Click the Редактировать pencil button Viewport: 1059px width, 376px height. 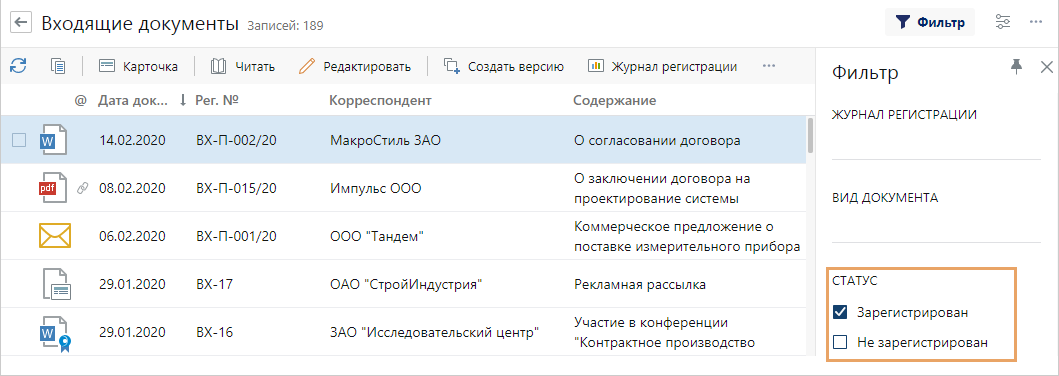pyautogui.click(x=355, y=66)
